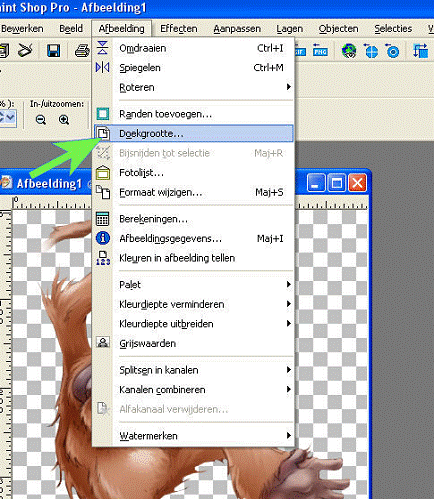Viewport: 434px width, 499px height.
Task: Click the green globe toolbar icon
Action: click(349, 51)
